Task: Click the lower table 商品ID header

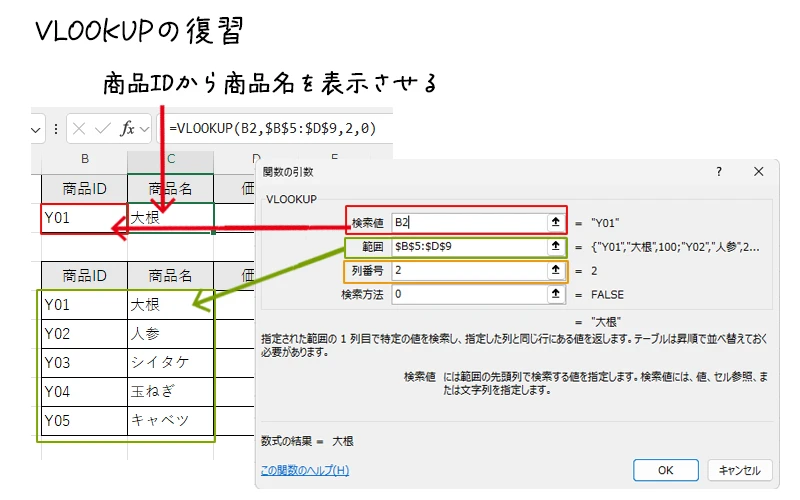Action: pyautogui.click(x=85, y=276)
